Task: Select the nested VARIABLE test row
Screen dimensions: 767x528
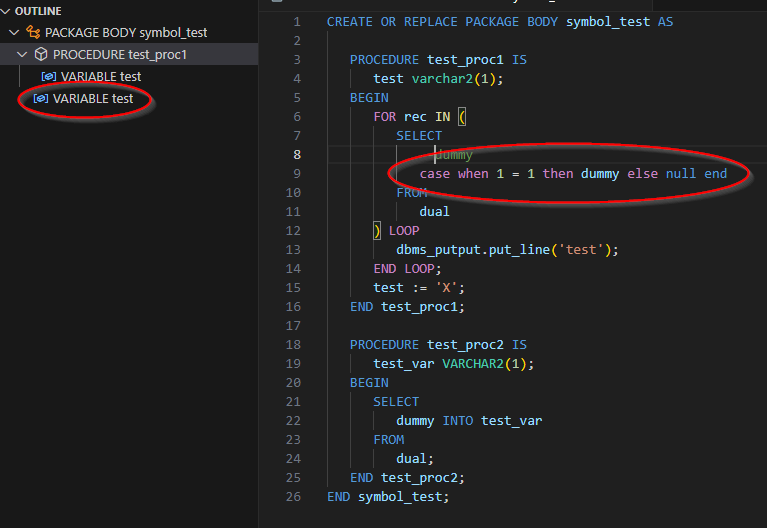Action: (x=129, y=76)
